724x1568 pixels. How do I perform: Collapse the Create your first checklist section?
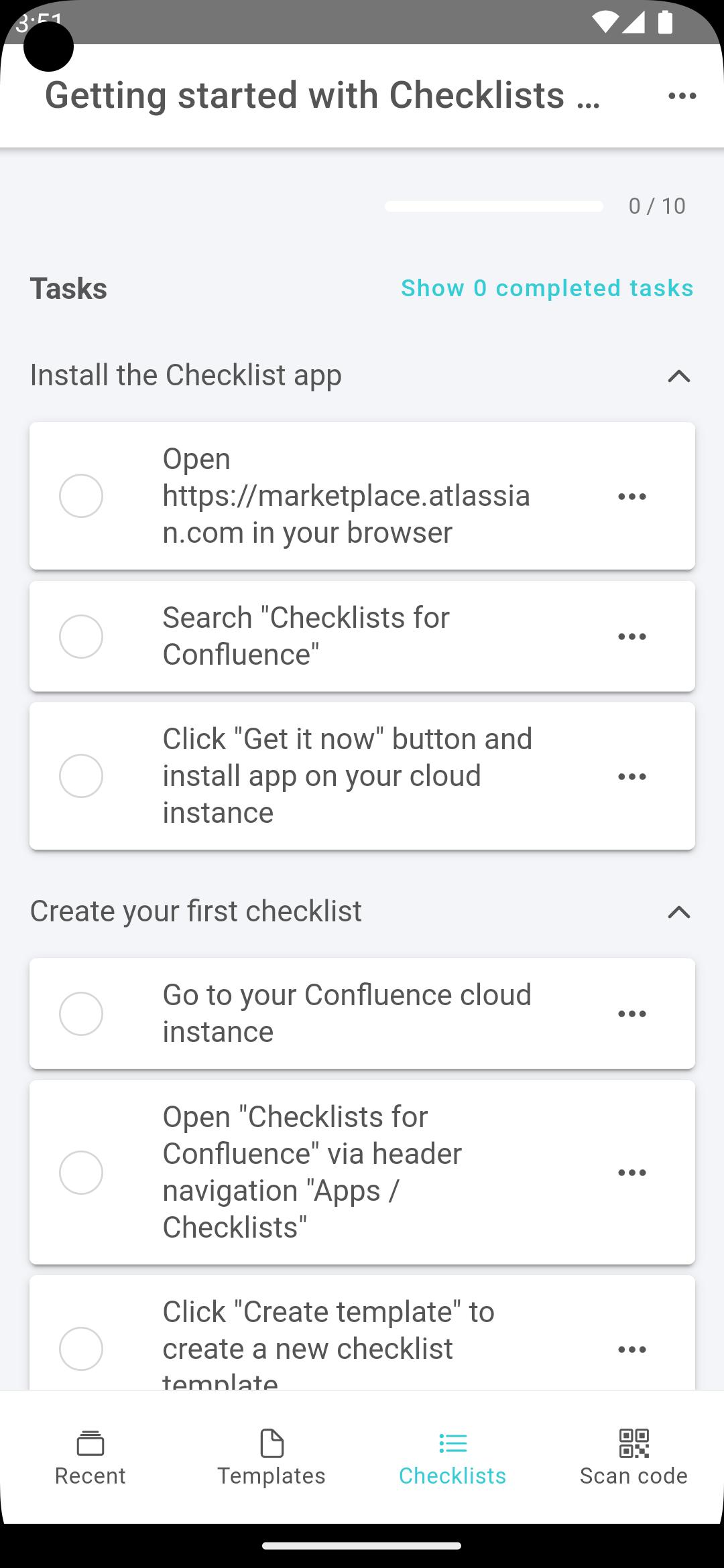click(679, 912)
